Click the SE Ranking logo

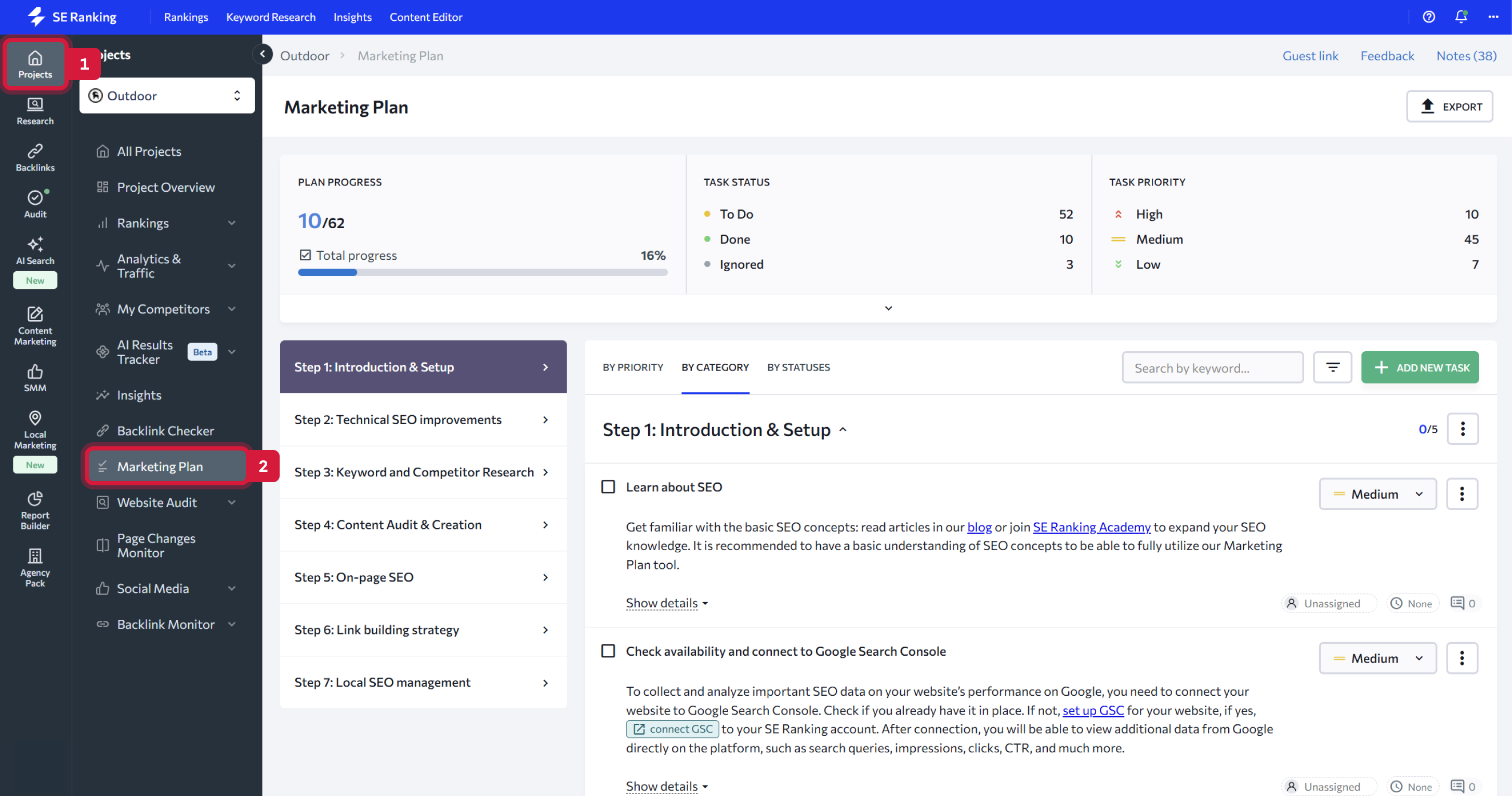click(x=72, y=17)
